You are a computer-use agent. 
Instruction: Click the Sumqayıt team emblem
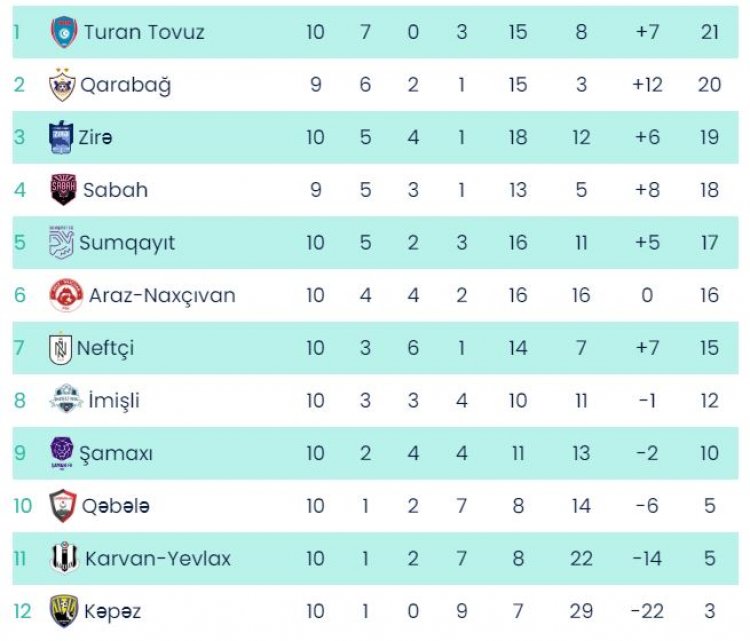tap(62, 242)
